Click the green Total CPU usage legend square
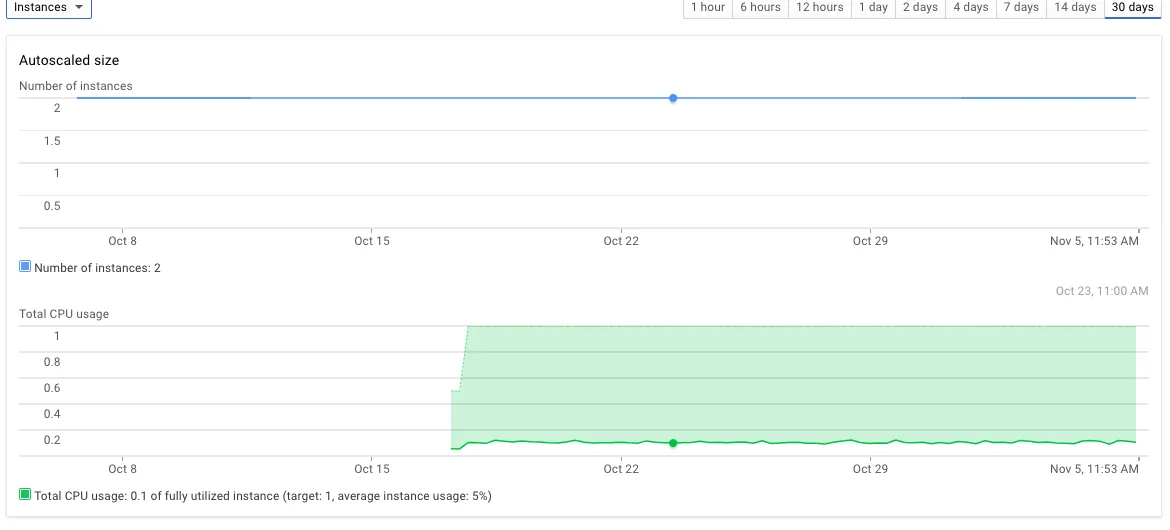The image size is (1170, 530). point(25,494)
